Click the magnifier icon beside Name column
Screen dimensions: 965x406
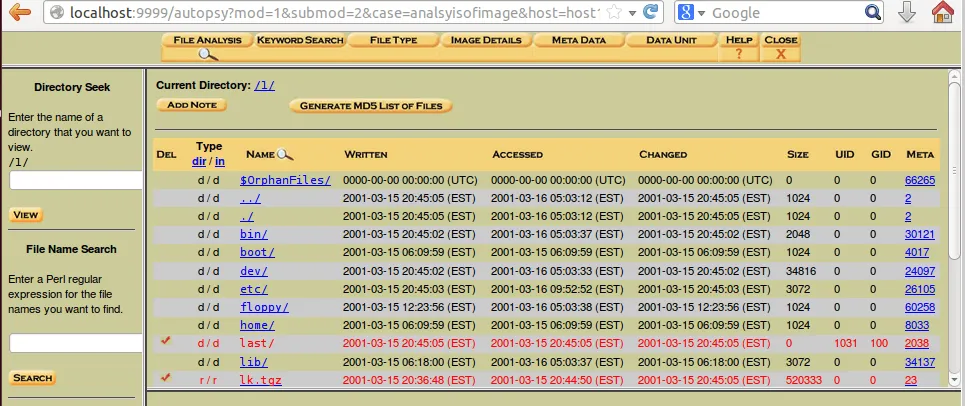[x=285, y=155]
